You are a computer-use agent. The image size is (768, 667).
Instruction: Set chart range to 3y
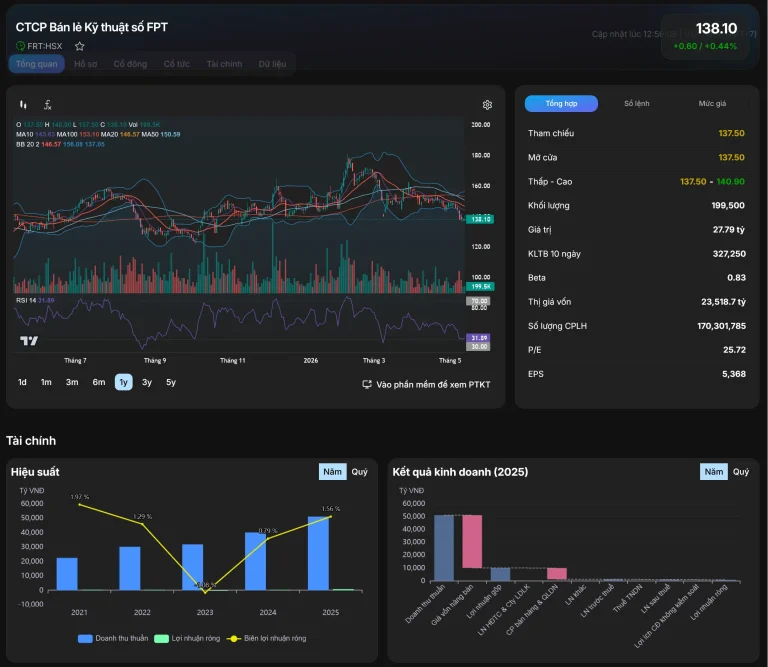click(x=147, y=382)
